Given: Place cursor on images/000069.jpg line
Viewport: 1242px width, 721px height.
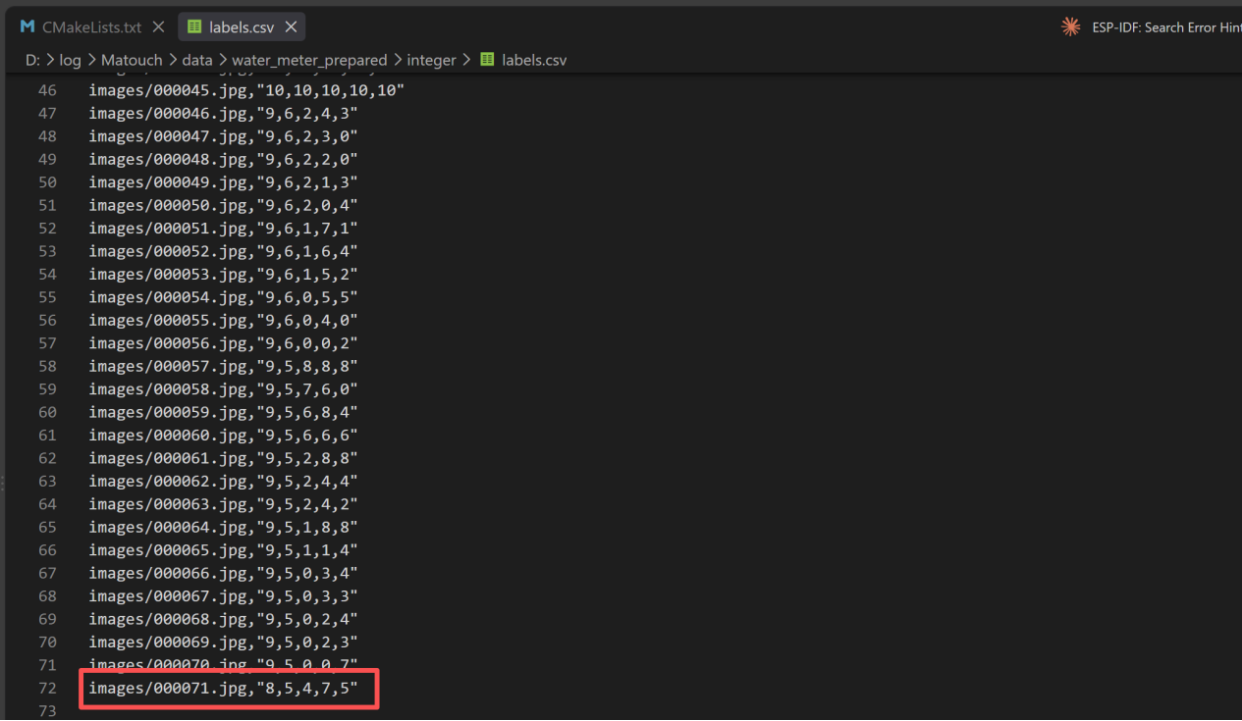Looking at the screenshot, I should click(223, 642).
